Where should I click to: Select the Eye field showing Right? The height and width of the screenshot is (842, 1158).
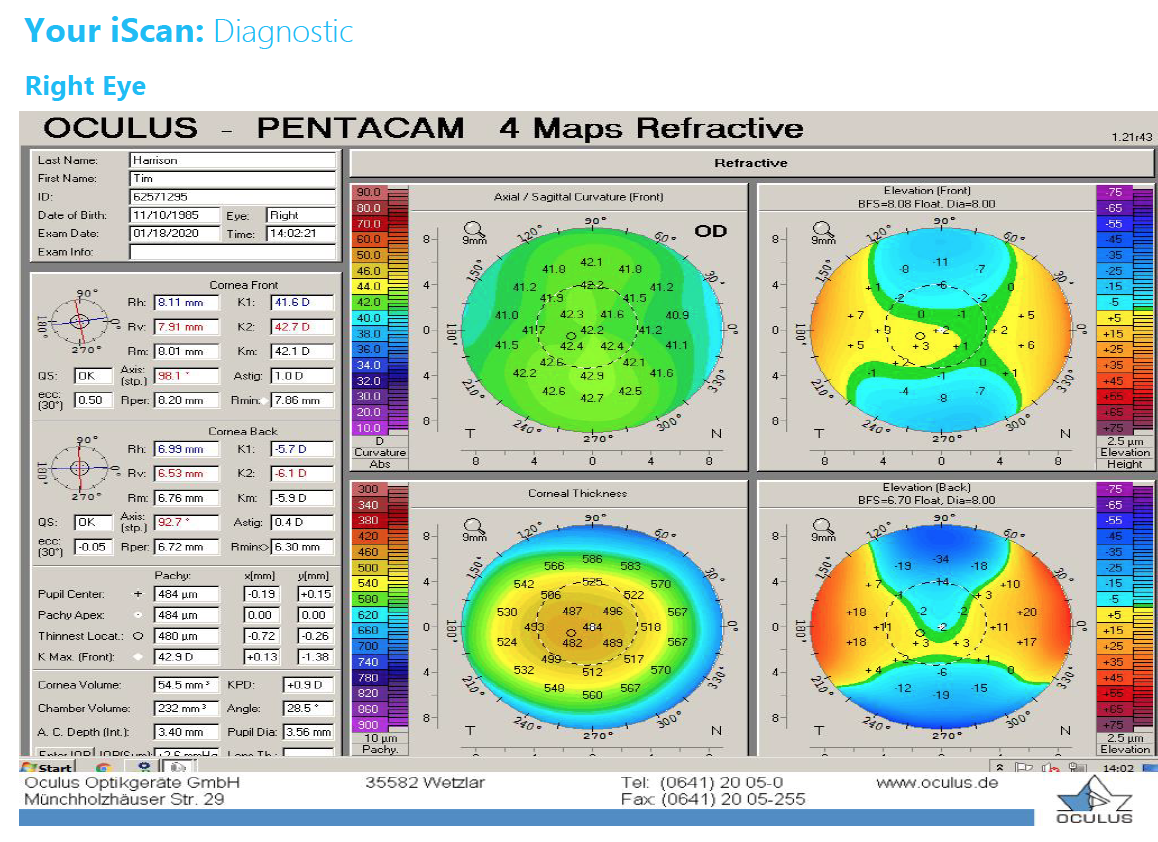coord(300,215)
